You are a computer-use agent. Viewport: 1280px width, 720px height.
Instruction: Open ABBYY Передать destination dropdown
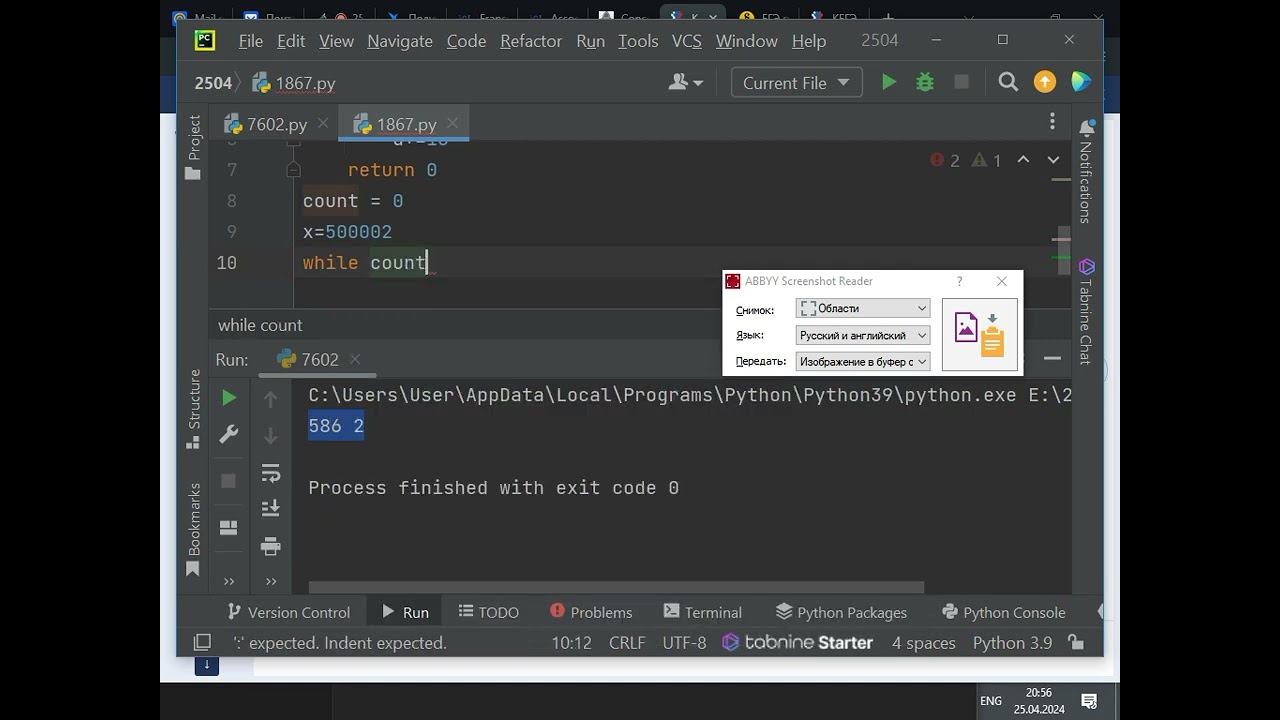(863, 361)
